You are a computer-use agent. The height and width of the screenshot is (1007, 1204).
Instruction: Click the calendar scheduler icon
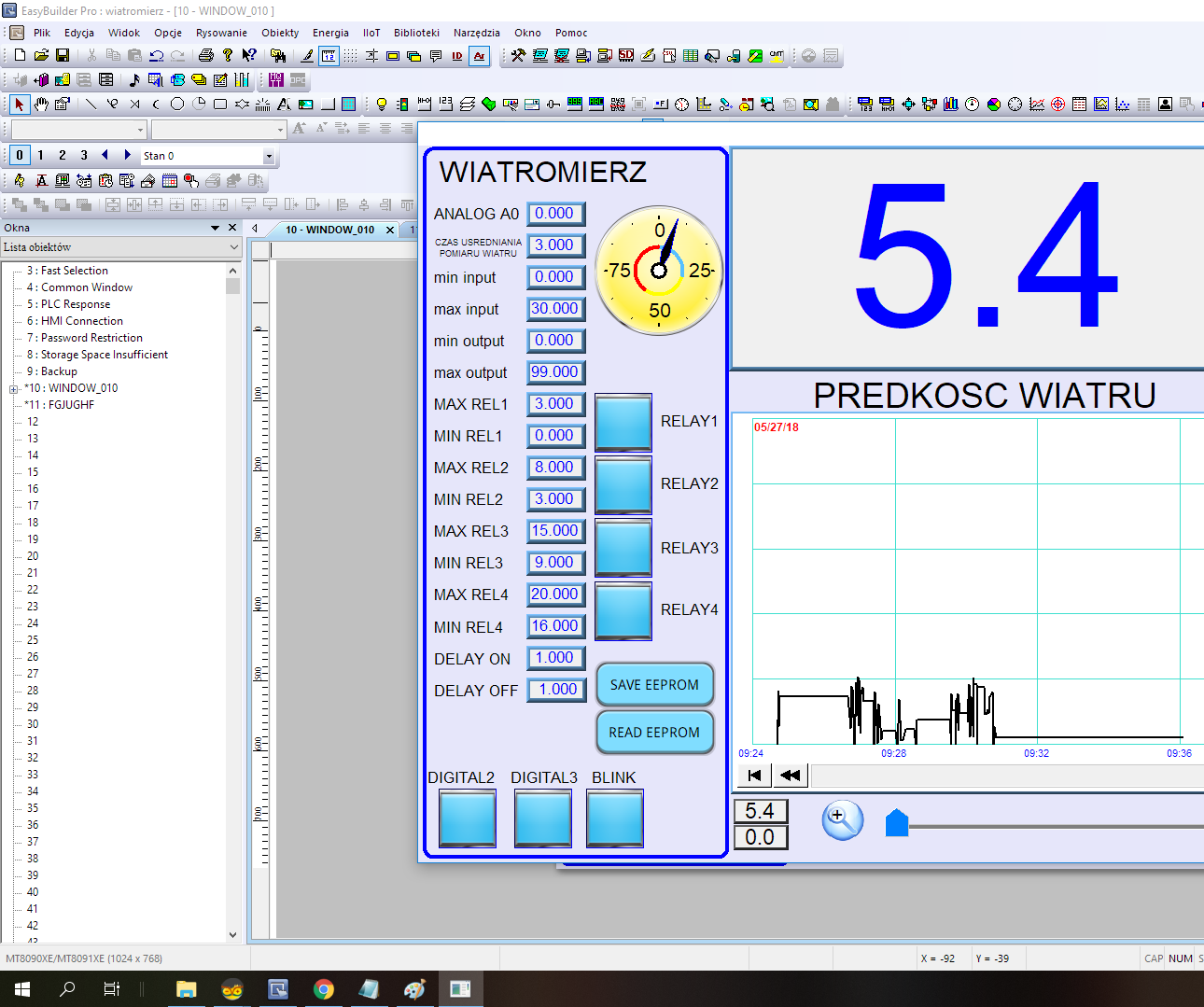[170, 180]
